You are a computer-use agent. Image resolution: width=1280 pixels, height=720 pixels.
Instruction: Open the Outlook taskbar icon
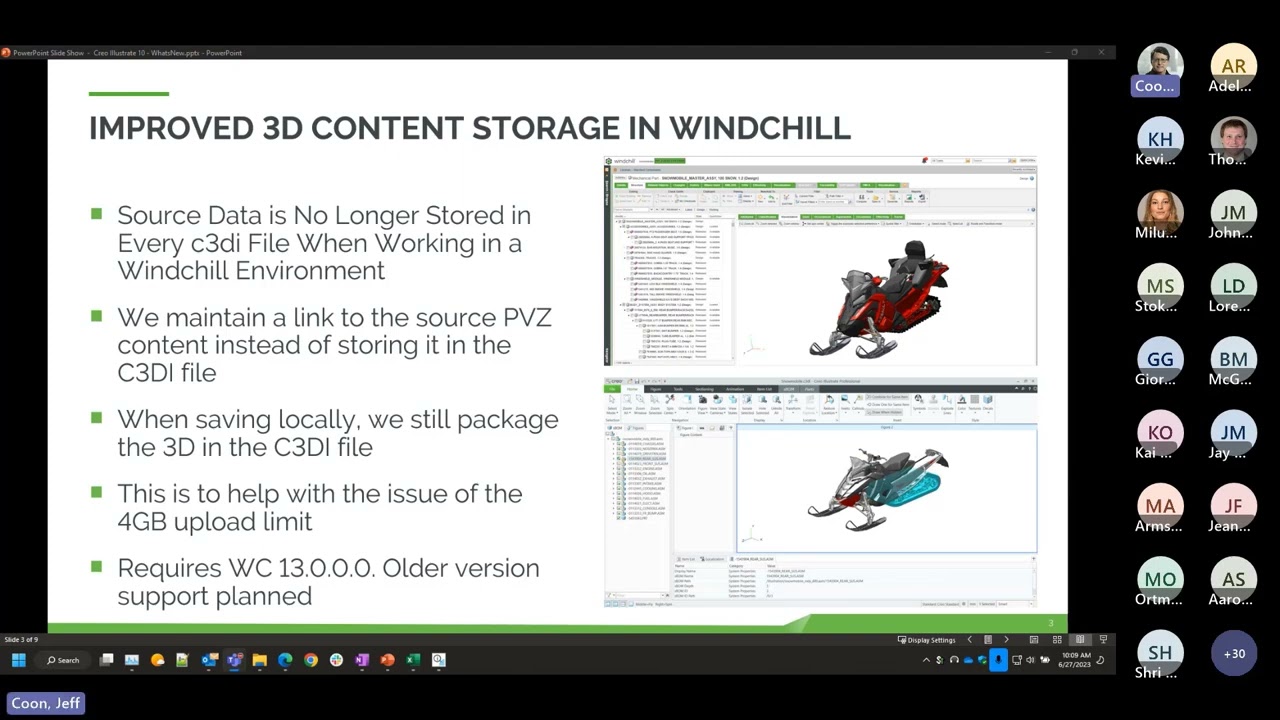tap(208, 660)
